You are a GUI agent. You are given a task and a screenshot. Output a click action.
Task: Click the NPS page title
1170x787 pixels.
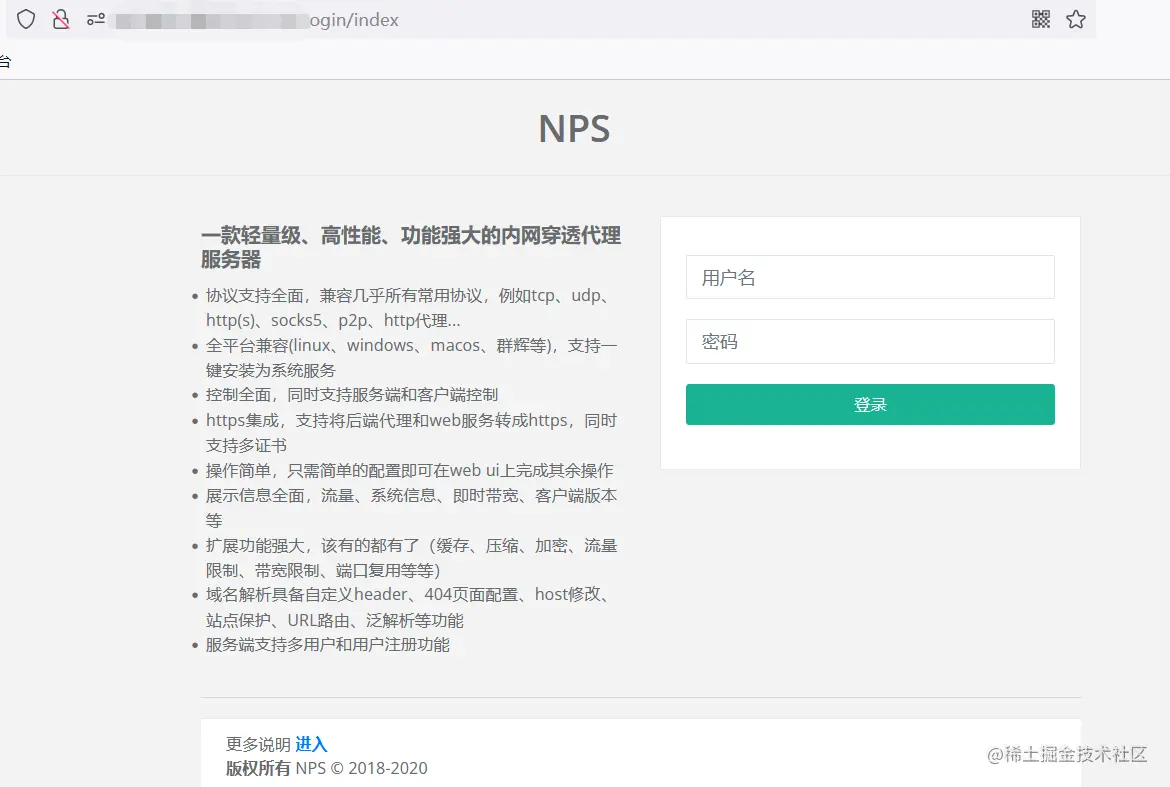[x=575, y=128]
